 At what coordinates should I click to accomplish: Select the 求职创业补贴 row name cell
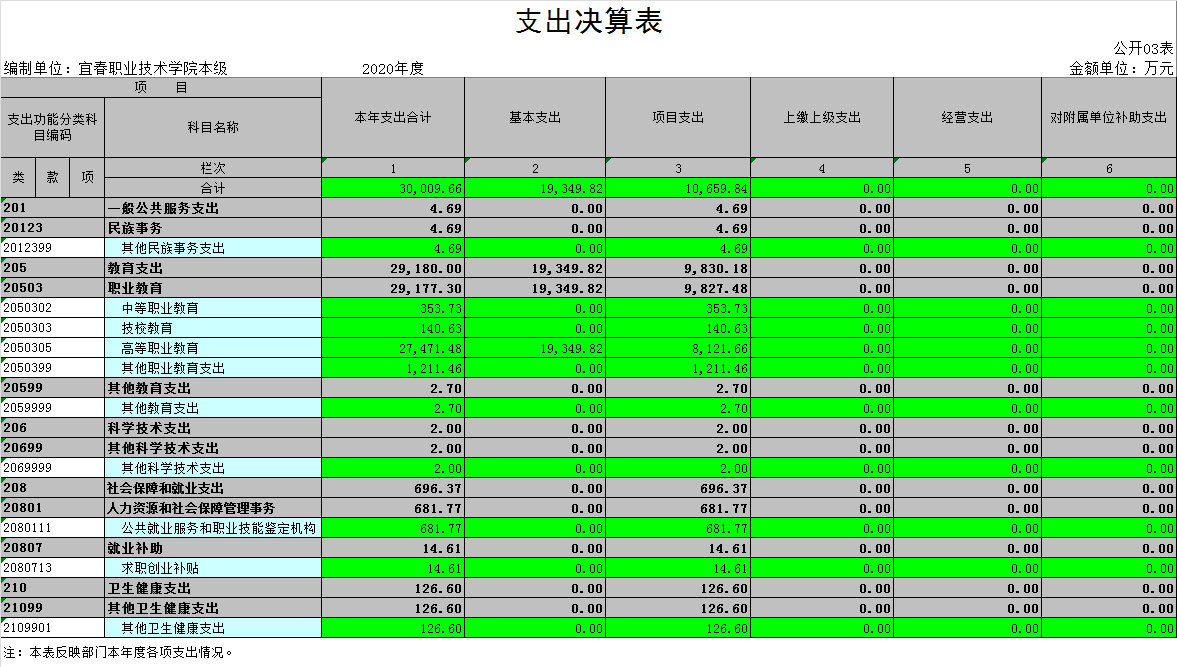212,568
